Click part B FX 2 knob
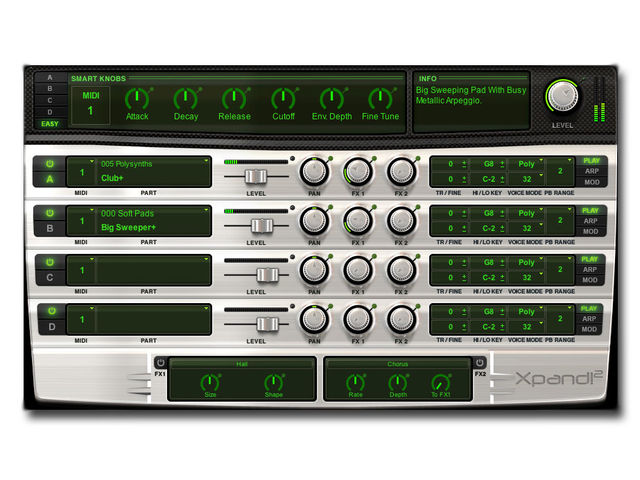640x480 pixels. coord(402,221)
